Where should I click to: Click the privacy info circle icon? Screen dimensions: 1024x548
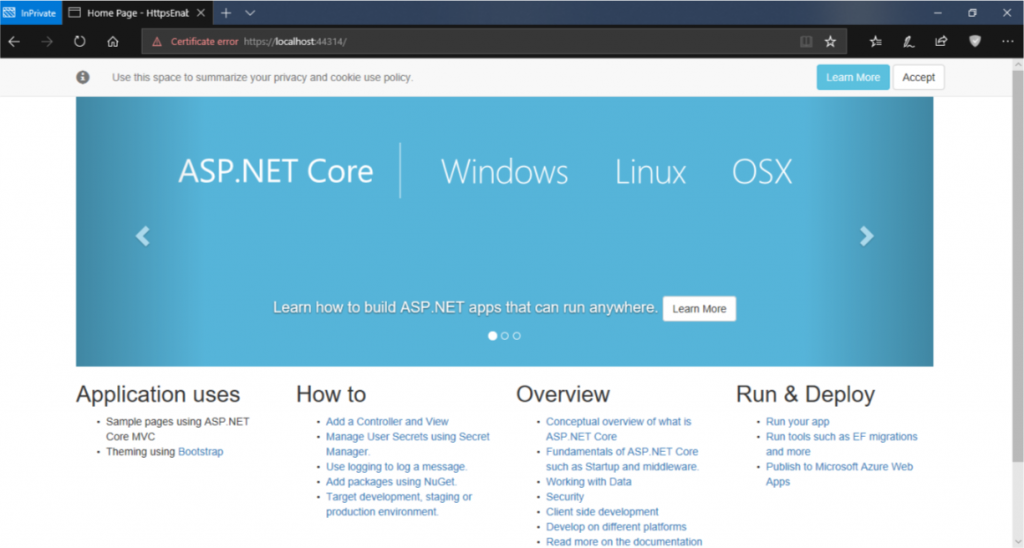click(x=83, y=77)
